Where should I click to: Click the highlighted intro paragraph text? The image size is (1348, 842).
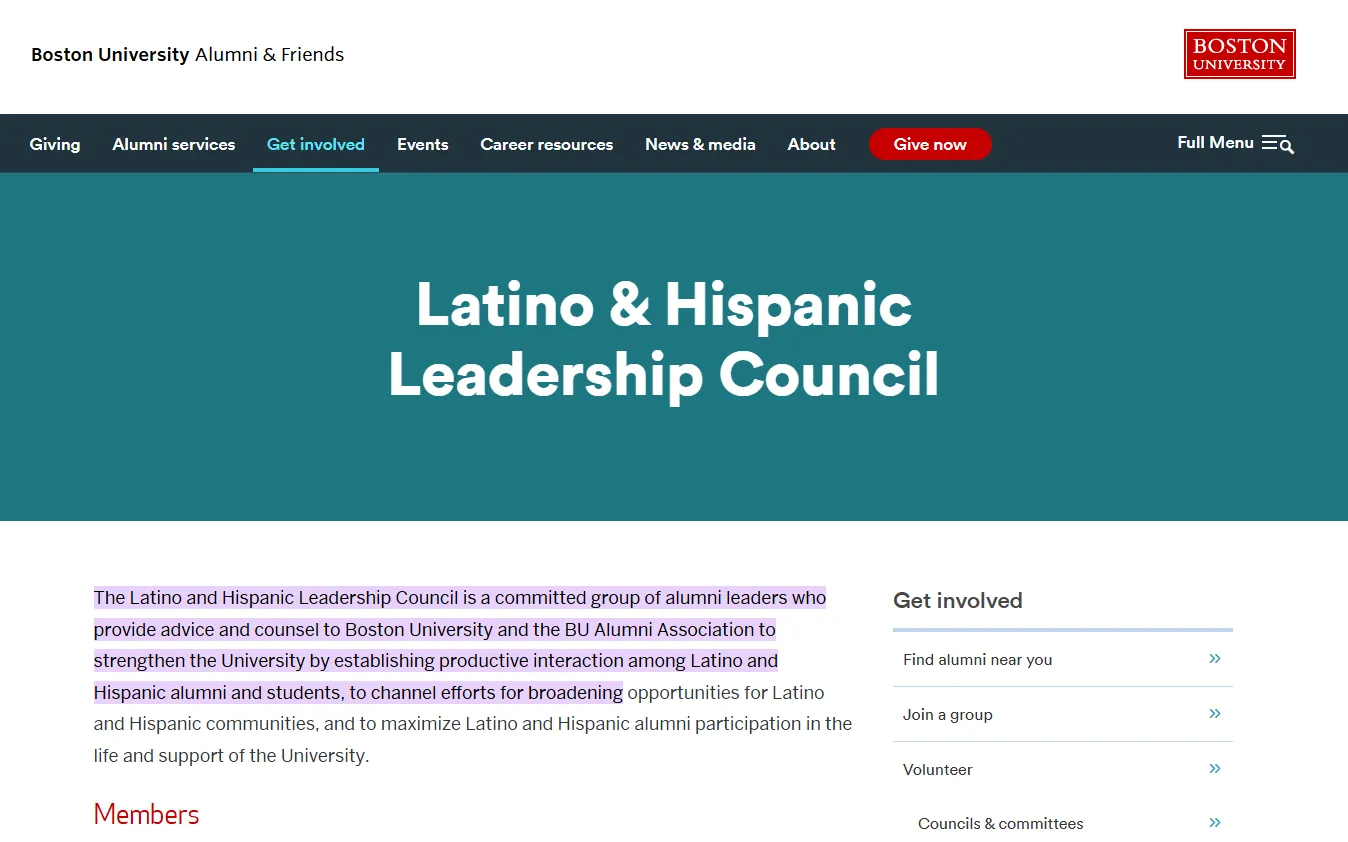pos(460,645)
